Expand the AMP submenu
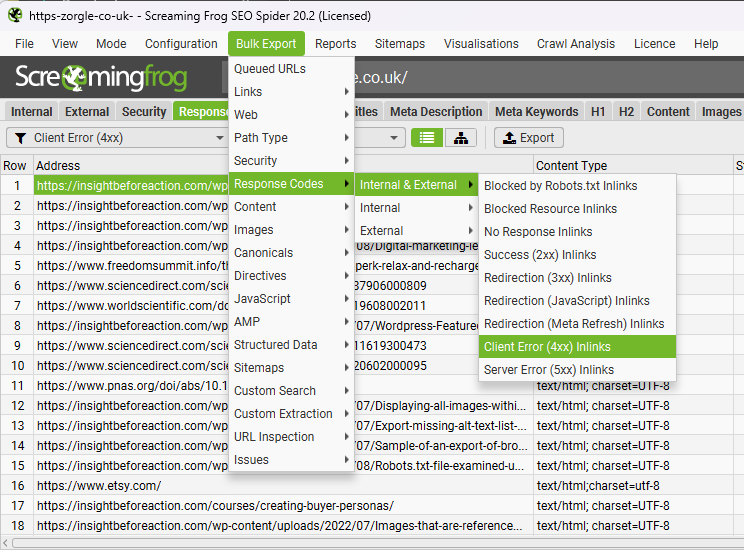The width and height of the screenshot is (744, 558). [x=291, y=322]
